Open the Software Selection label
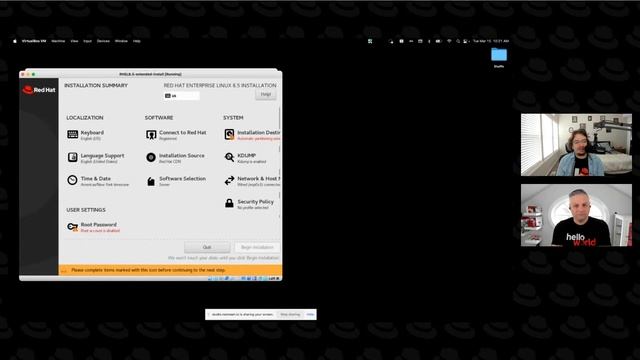Screen dimensions: 640x360 pyautogui.click(x=182, y=178)
